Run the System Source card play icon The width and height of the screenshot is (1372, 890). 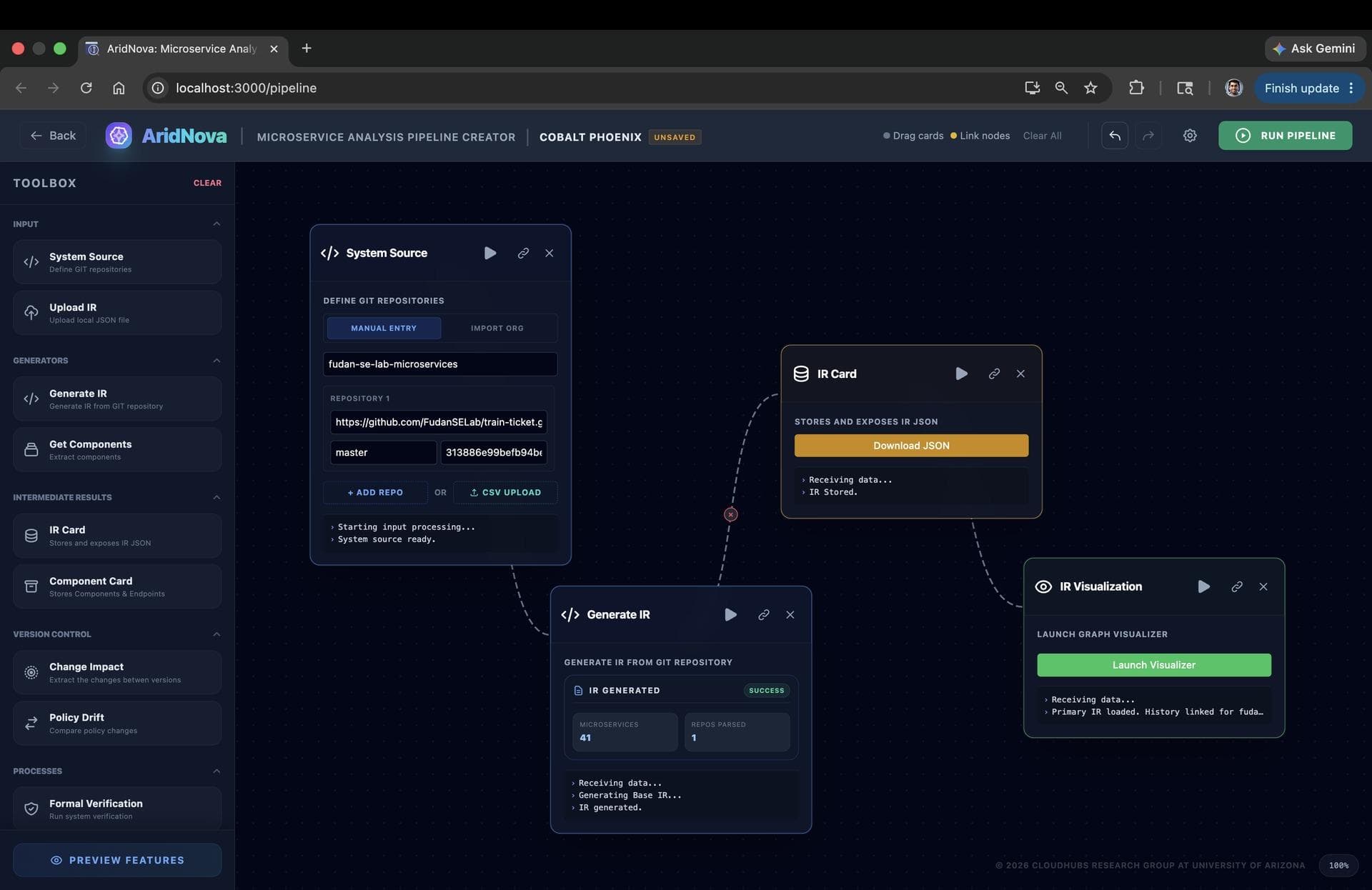pos(490,253)
